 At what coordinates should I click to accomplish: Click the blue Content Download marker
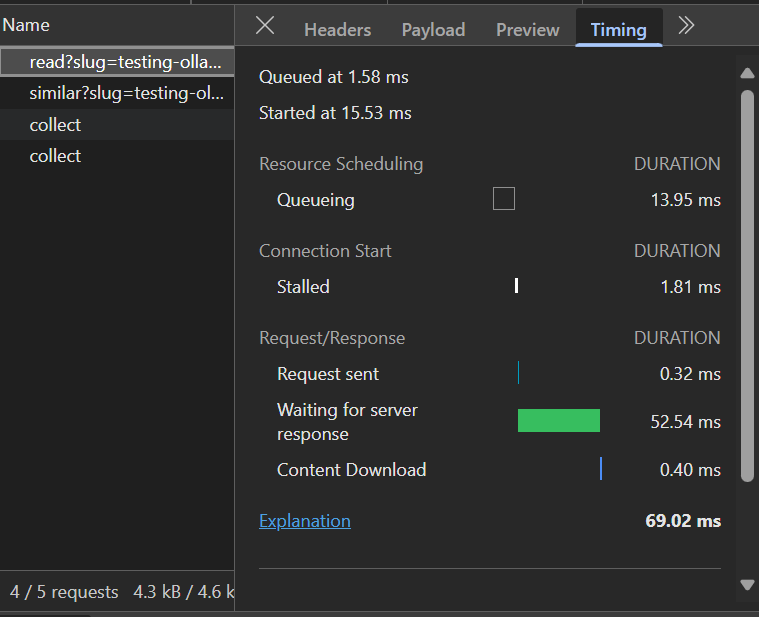(x=601, y=469)
